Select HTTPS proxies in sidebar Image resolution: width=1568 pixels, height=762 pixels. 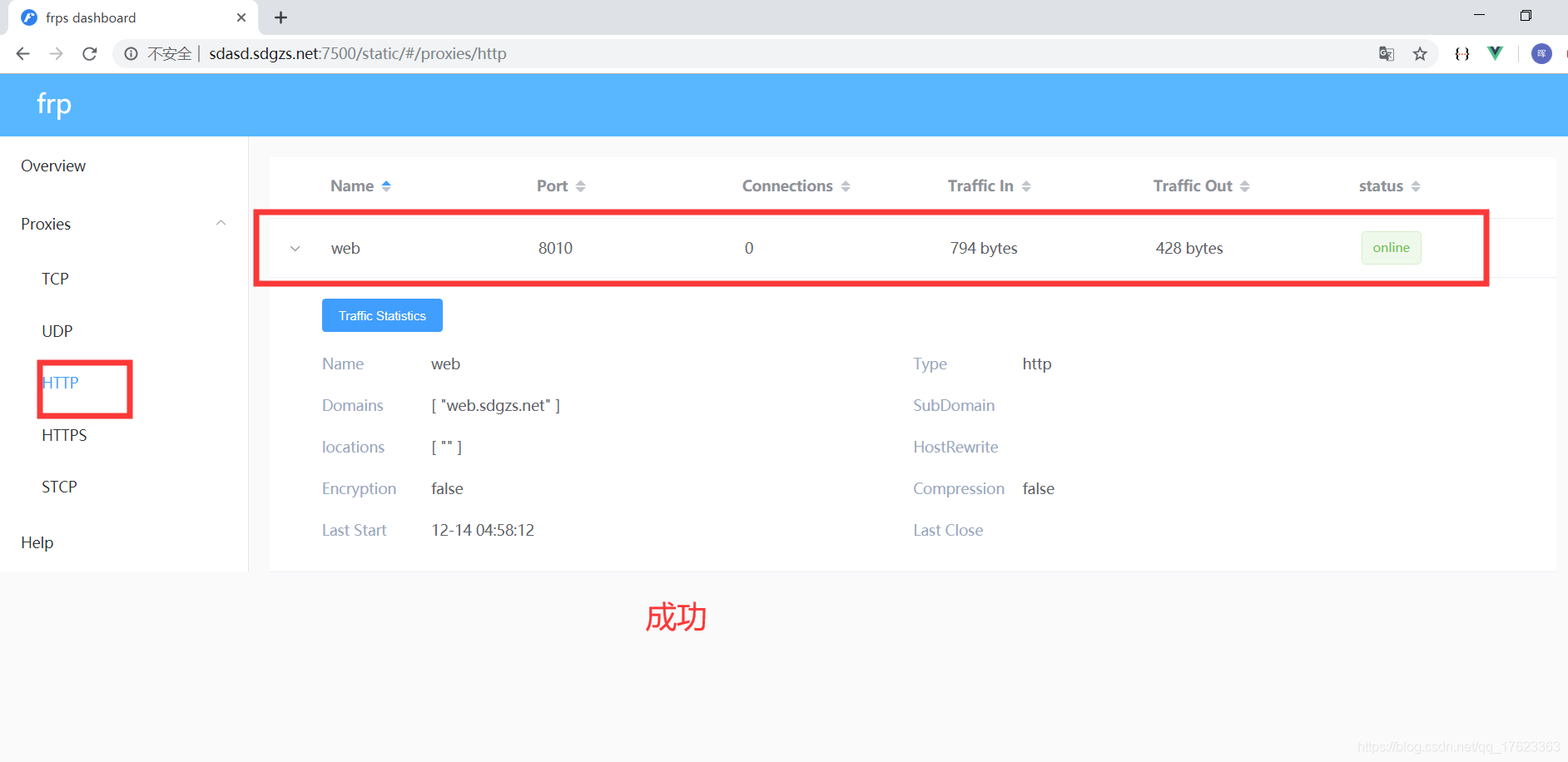[x=64, y=436]
